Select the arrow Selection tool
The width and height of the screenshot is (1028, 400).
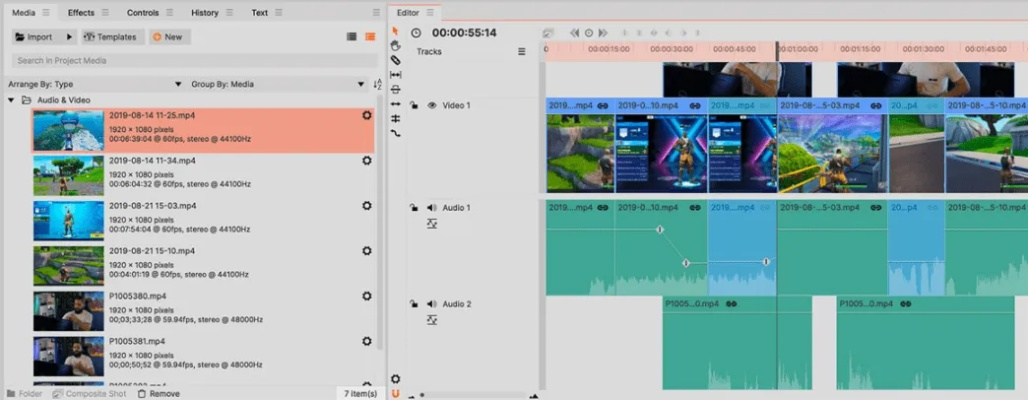pyautogui.click(x=396, y=31)
